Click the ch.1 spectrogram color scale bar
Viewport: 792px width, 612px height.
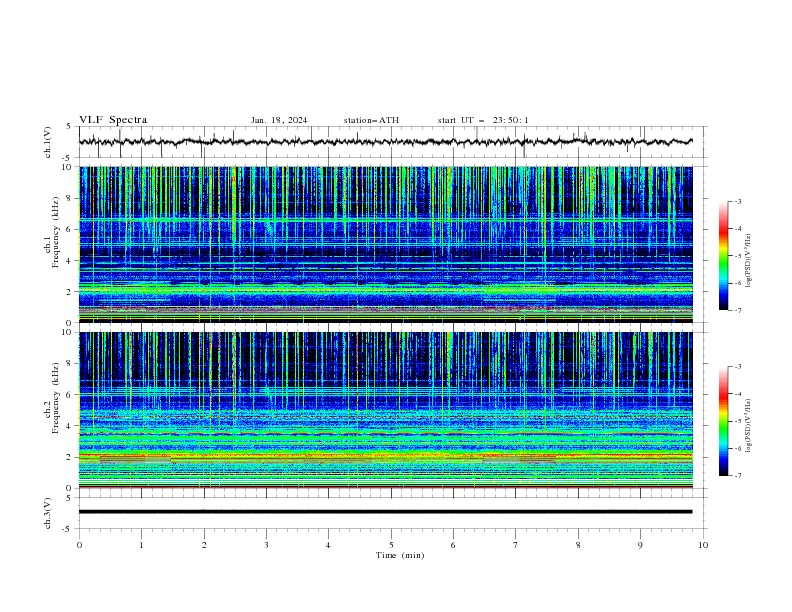[x=723, y=256]
